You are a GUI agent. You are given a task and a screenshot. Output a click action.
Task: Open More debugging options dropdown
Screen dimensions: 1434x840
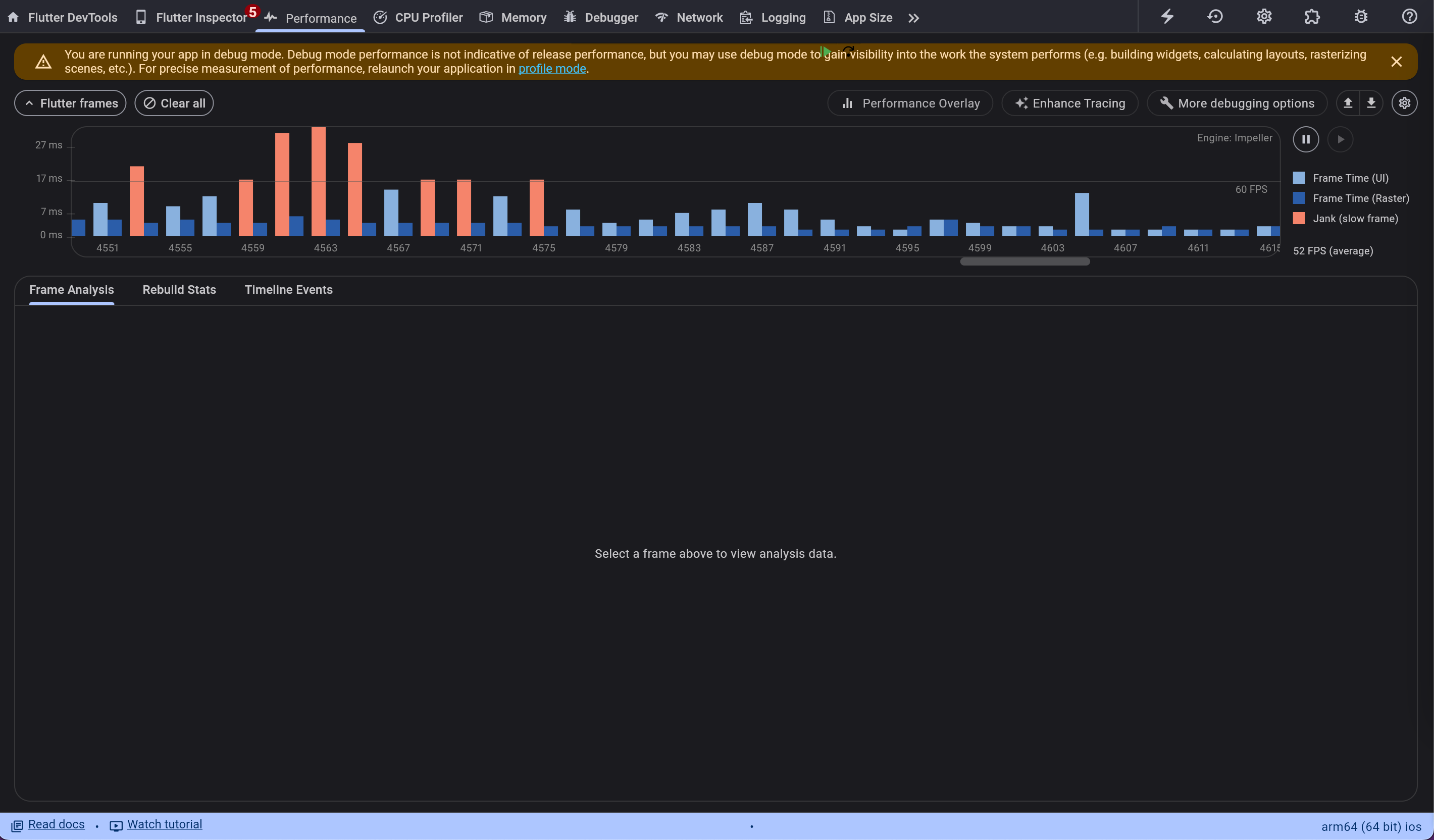tap(1237, 103)
